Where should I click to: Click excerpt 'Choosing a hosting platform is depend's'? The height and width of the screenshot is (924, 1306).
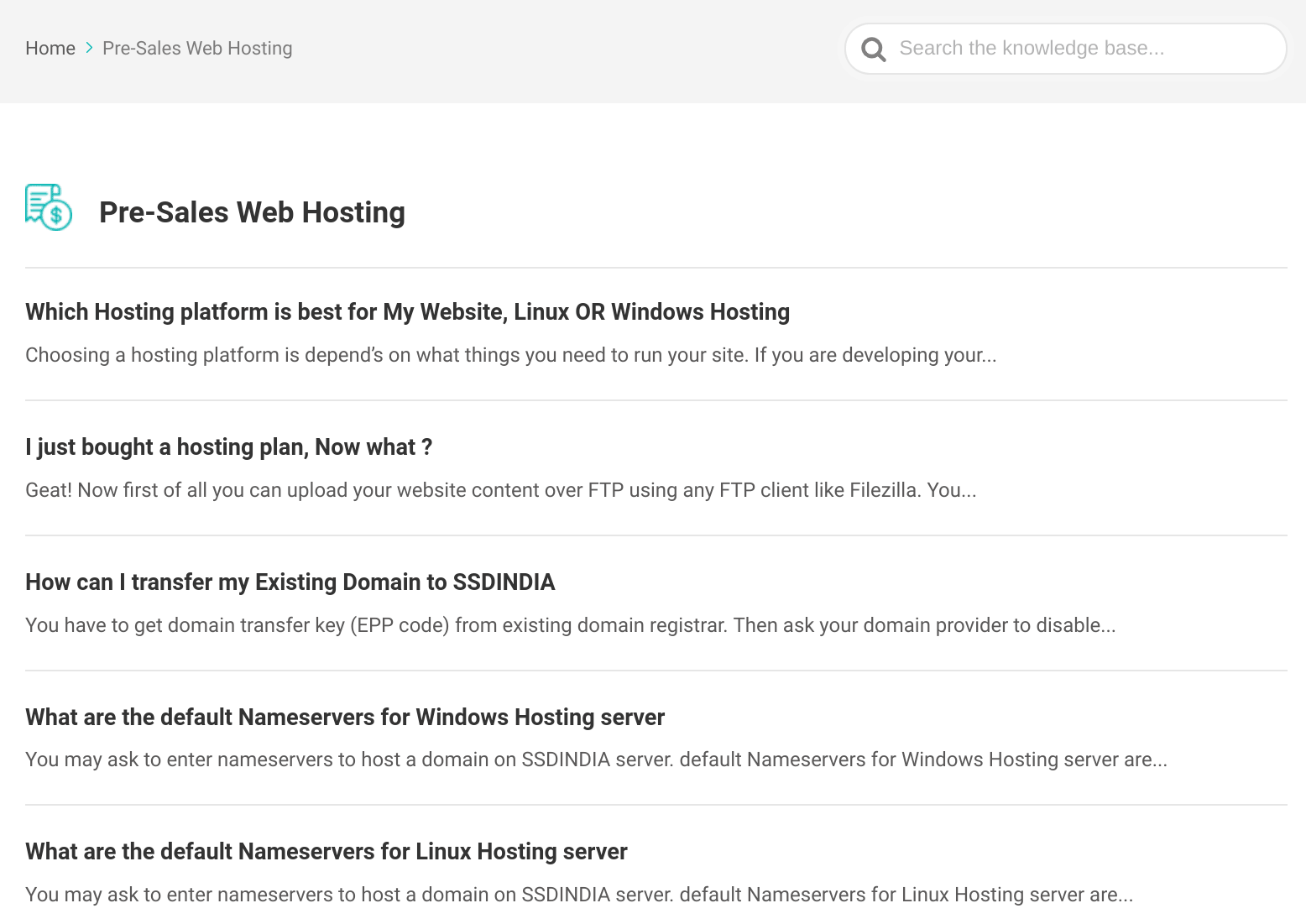point(511,355)
